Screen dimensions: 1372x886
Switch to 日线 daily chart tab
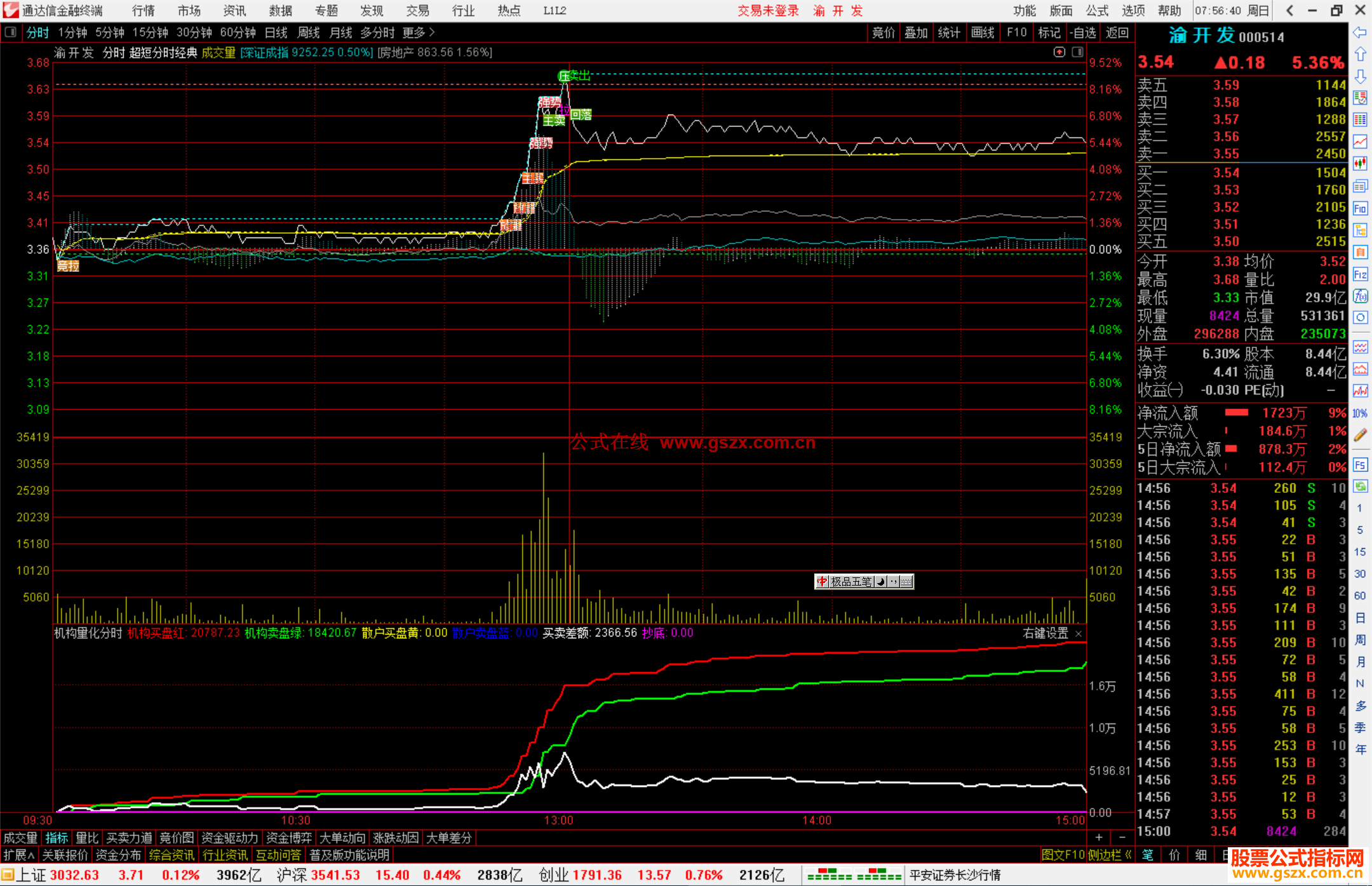click(276, 32)
